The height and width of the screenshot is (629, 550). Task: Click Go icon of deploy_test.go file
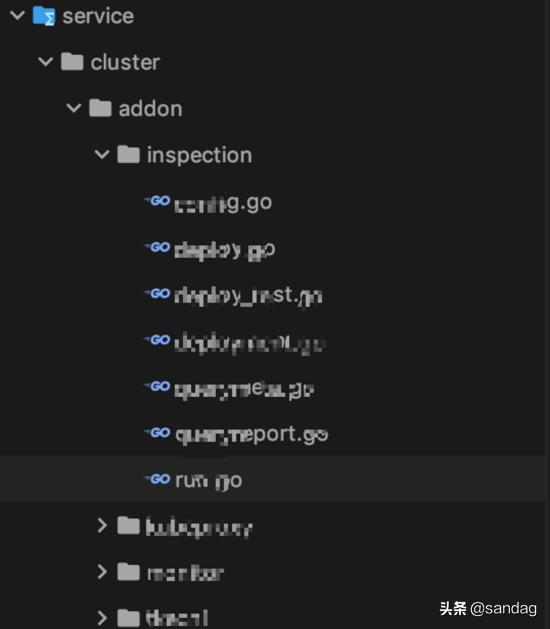tap(158, 293)
